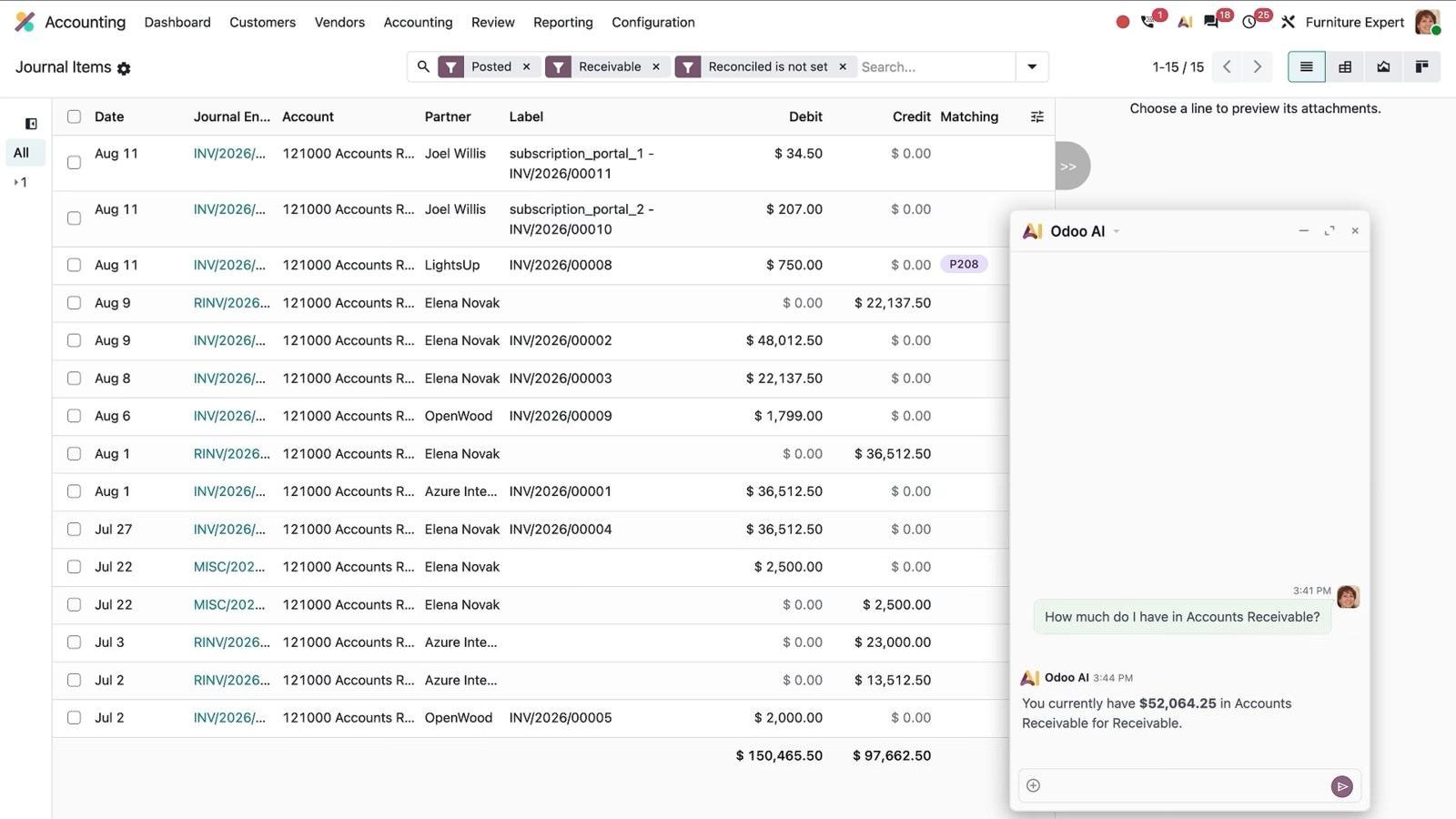Check the INV/2026/00005 row checkbox
This screenshot has width=1456, height=819.
tap(74, 718)
